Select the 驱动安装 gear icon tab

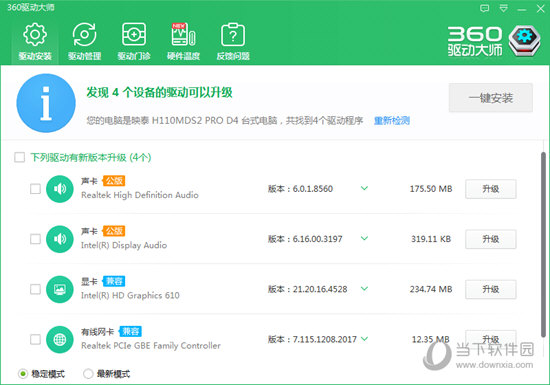coord(35,41)
